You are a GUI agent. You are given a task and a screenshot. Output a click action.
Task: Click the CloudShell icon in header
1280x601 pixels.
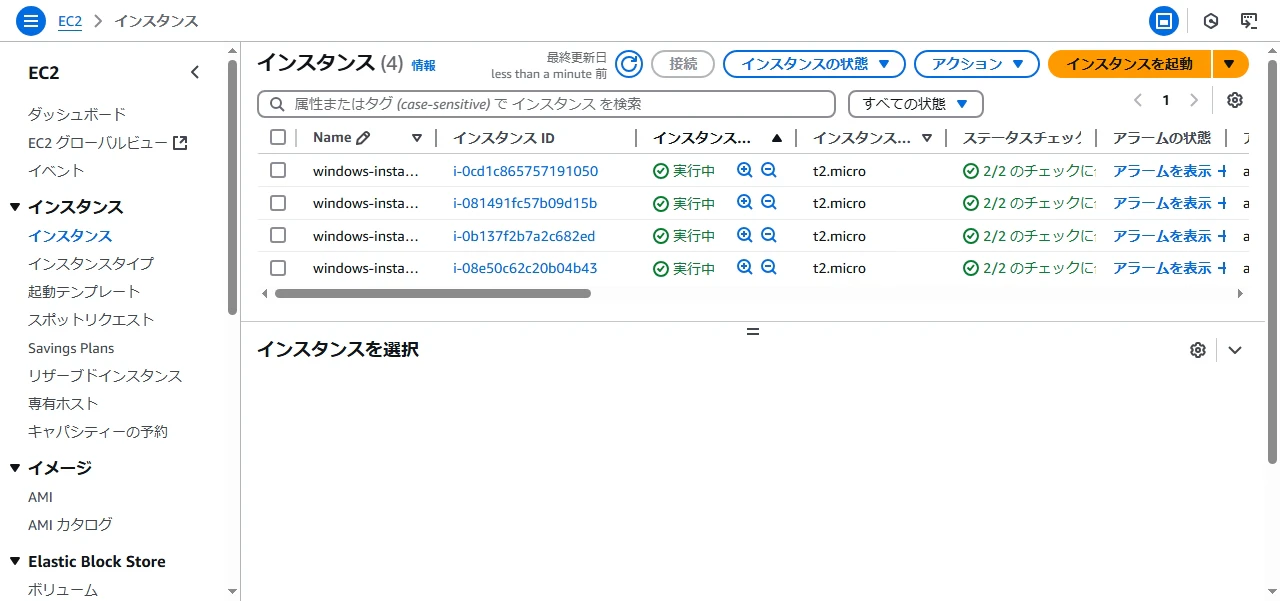pos(1248,21)
